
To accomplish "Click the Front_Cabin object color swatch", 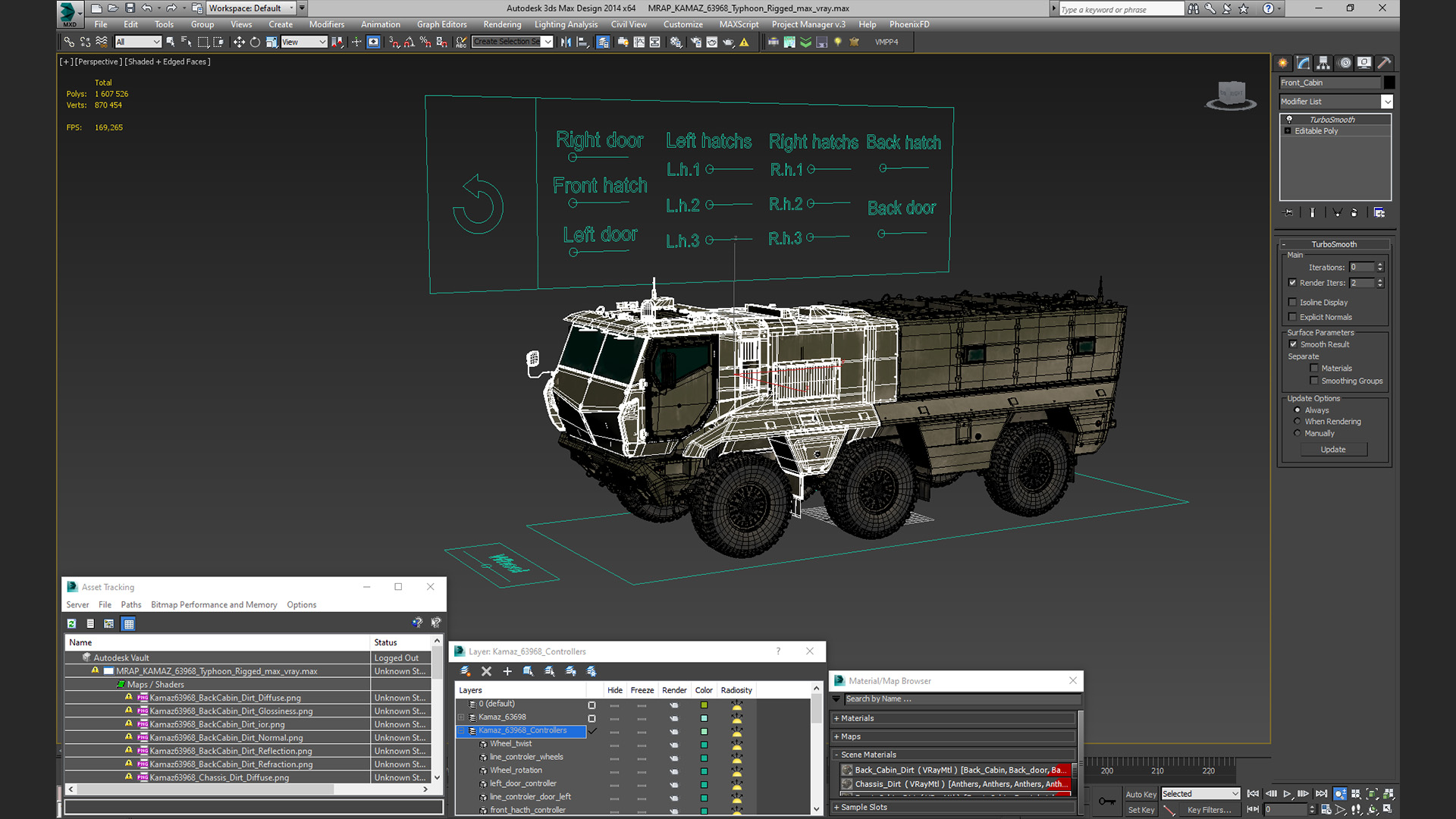I will (x=1389, y=83).
